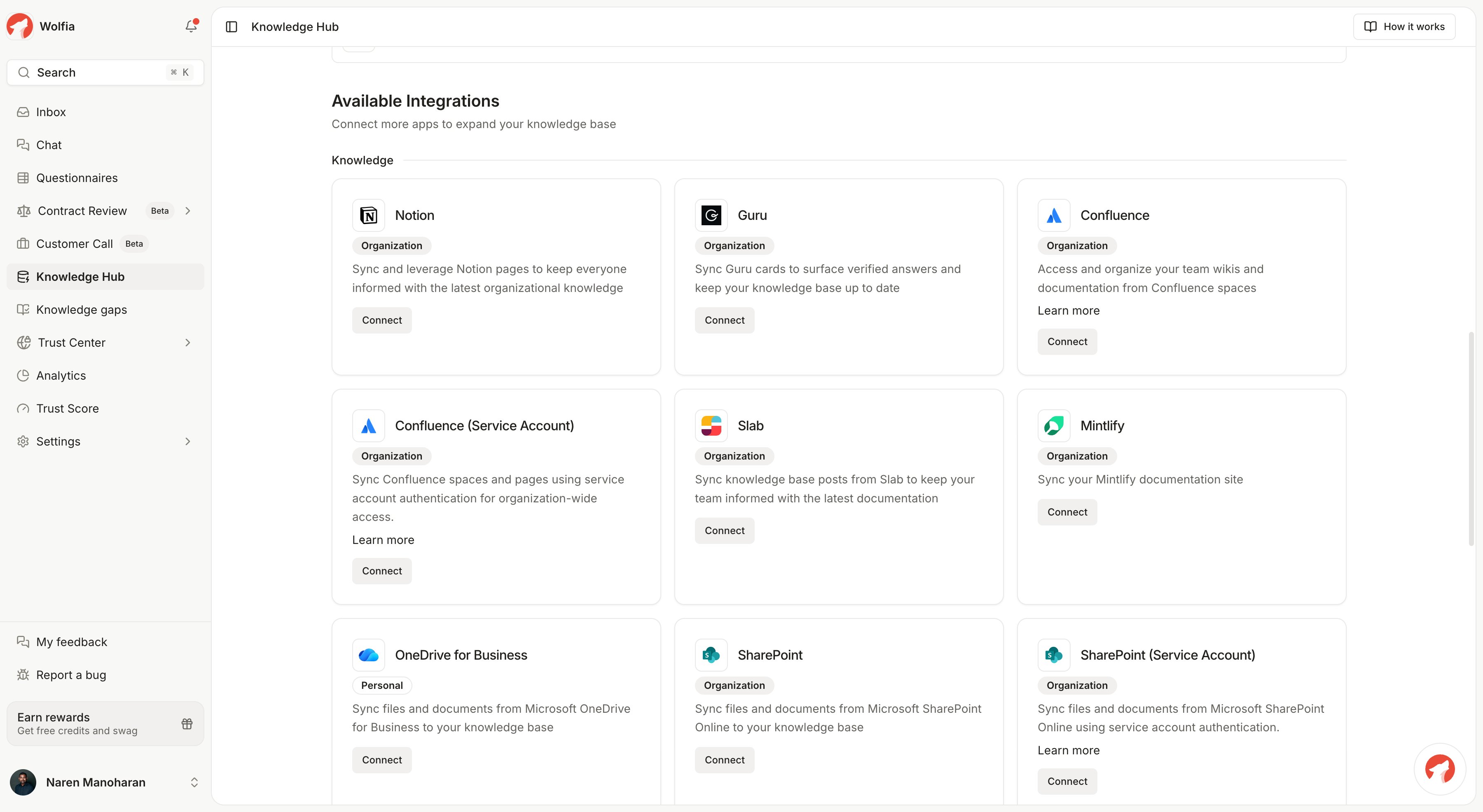The height and width of the screenshot is (812, 1483).
Task: Click the Chat bubbles icon
Action: [23, 145]
